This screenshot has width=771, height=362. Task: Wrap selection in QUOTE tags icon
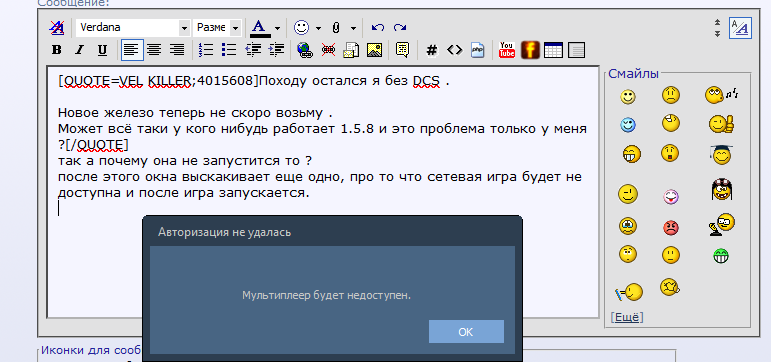click(x=403, y=50)
